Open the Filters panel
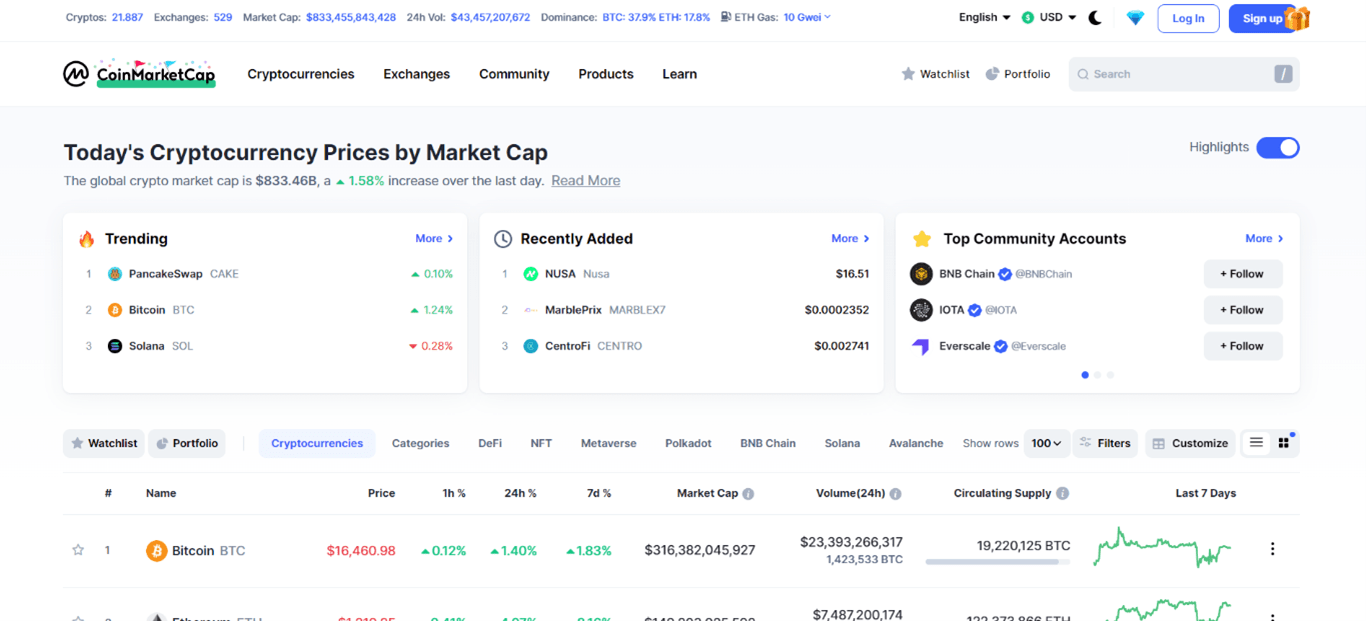 [x=1105, y=443]
